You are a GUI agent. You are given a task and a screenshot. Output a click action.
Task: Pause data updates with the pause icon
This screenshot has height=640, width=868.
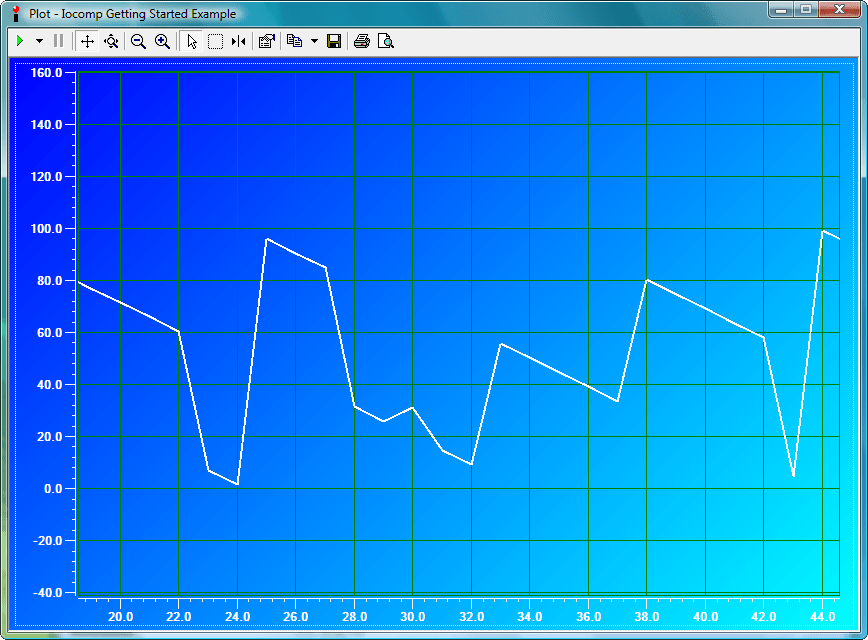click(x=56, y=41)
